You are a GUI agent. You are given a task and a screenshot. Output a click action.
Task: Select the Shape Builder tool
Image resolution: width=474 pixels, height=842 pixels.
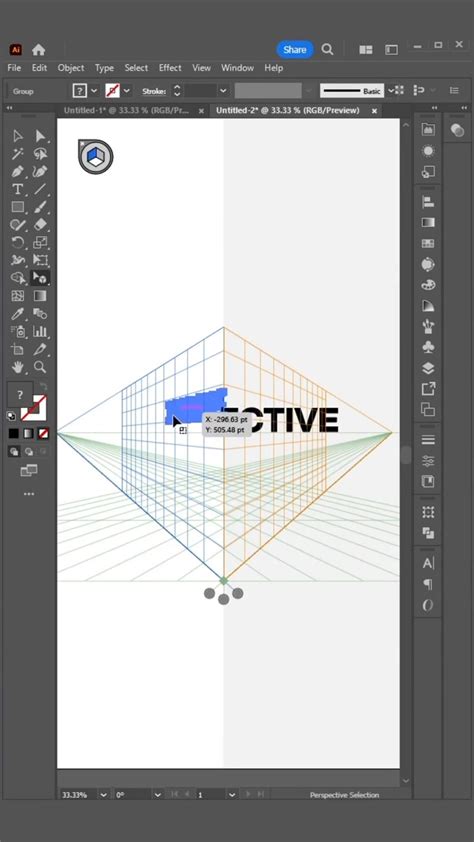coord(18,278)
